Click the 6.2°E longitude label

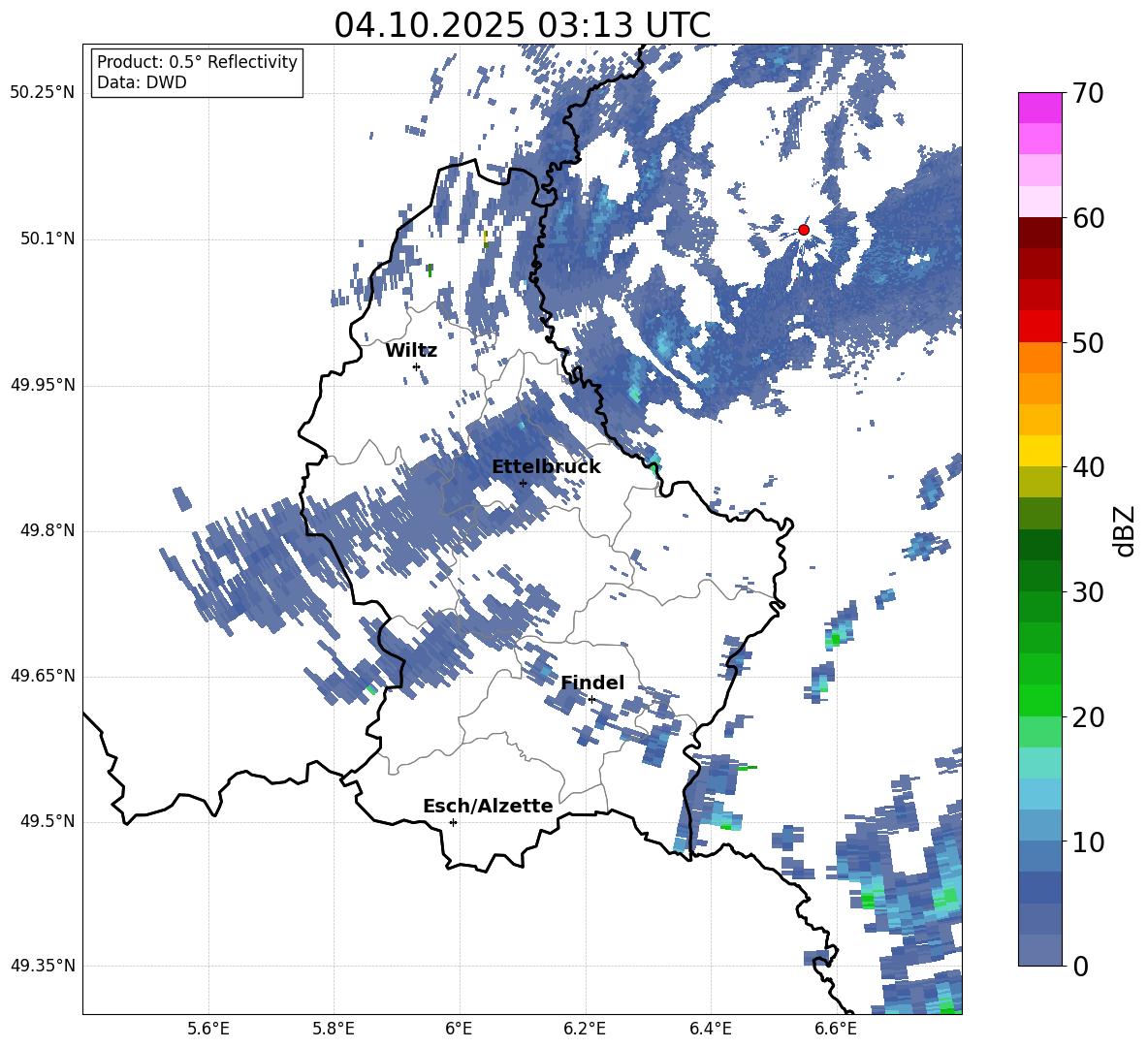click(x=585, y=1029)
